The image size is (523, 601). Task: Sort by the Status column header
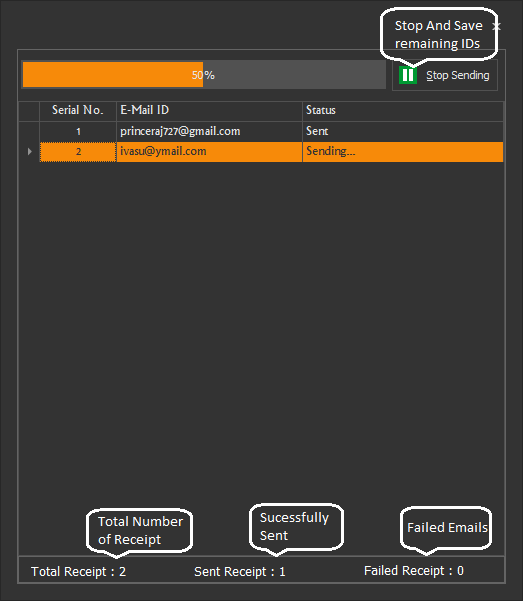(403, 110)
